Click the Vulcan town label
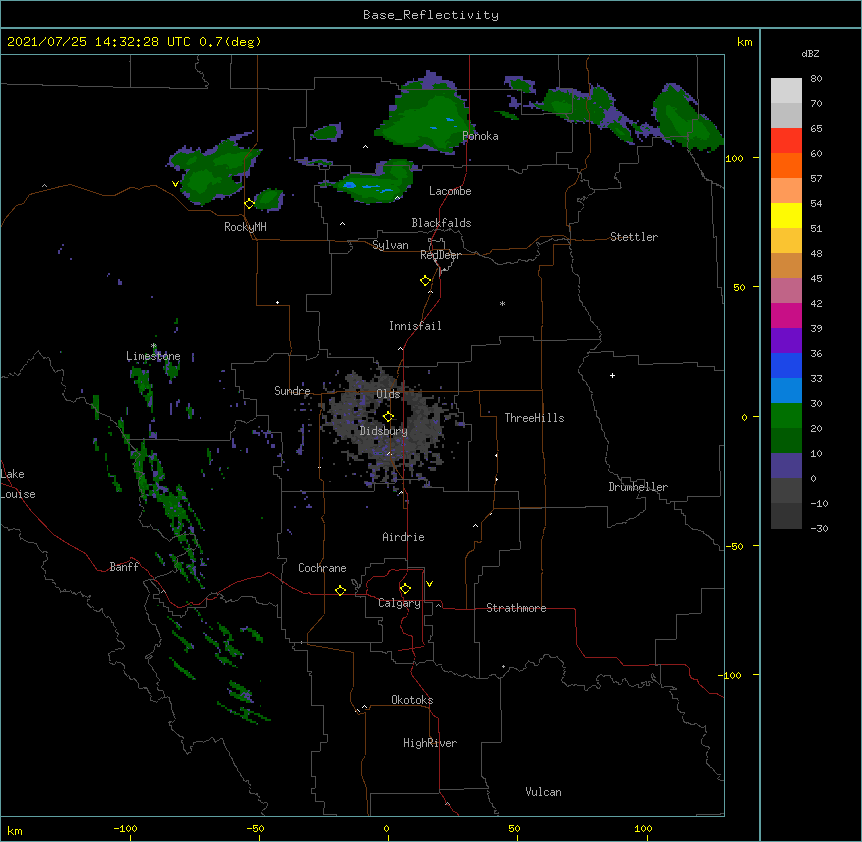Viewport: 862px width, 842px height. point(543,792)
